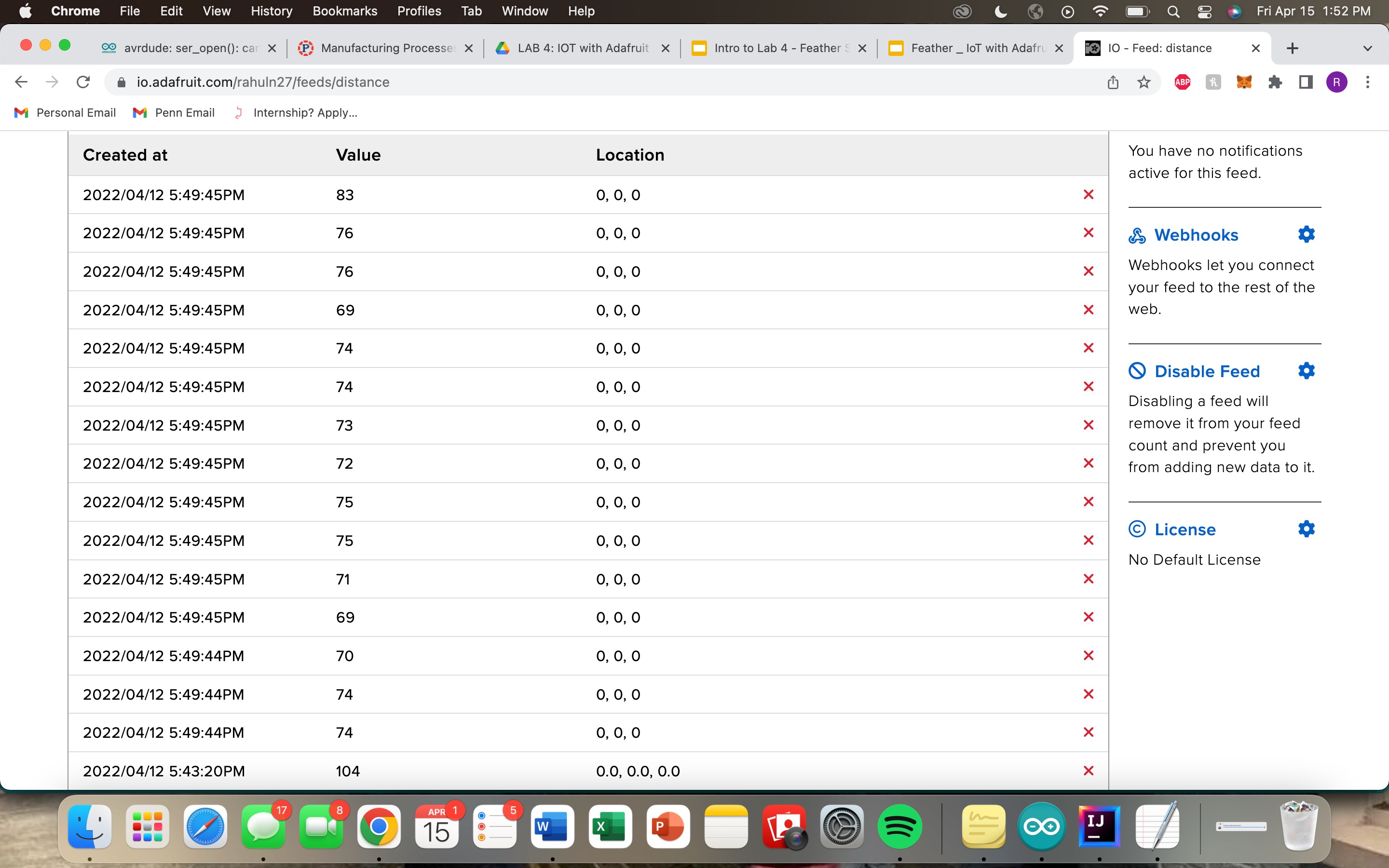Open the R profile avatar menu
1389x868 pixels.
coord(1336,82)
